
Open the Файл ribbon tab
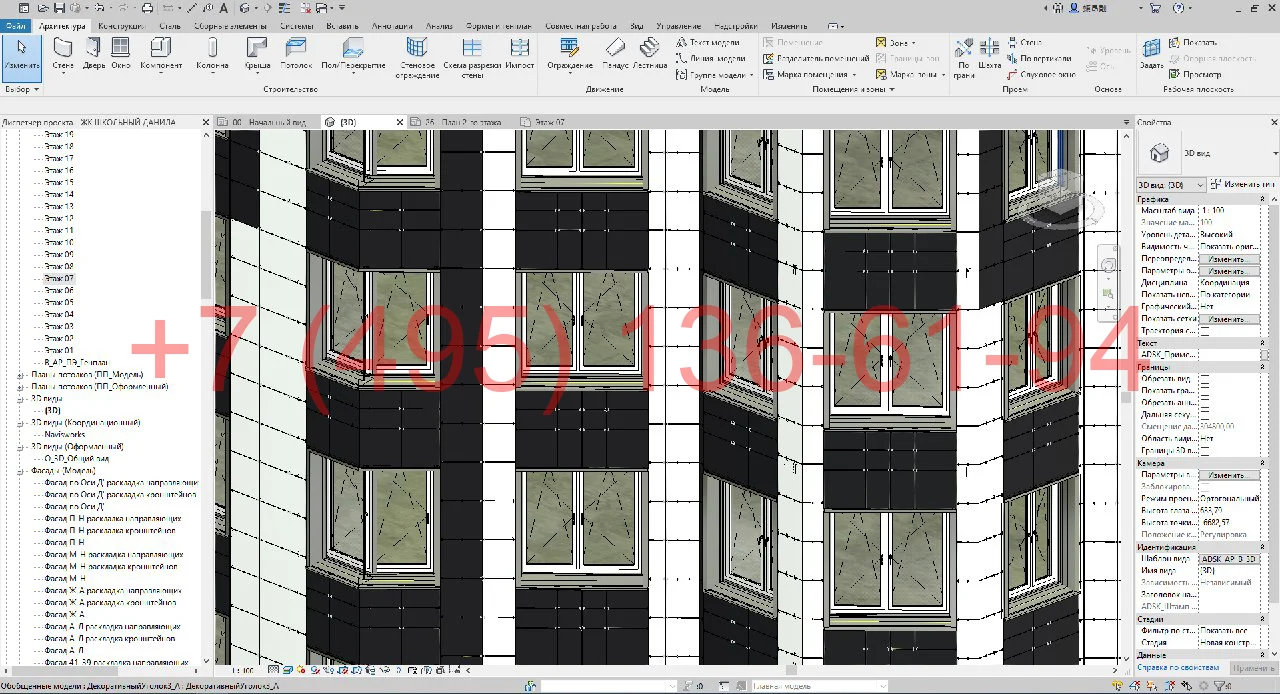click(15, 26)
